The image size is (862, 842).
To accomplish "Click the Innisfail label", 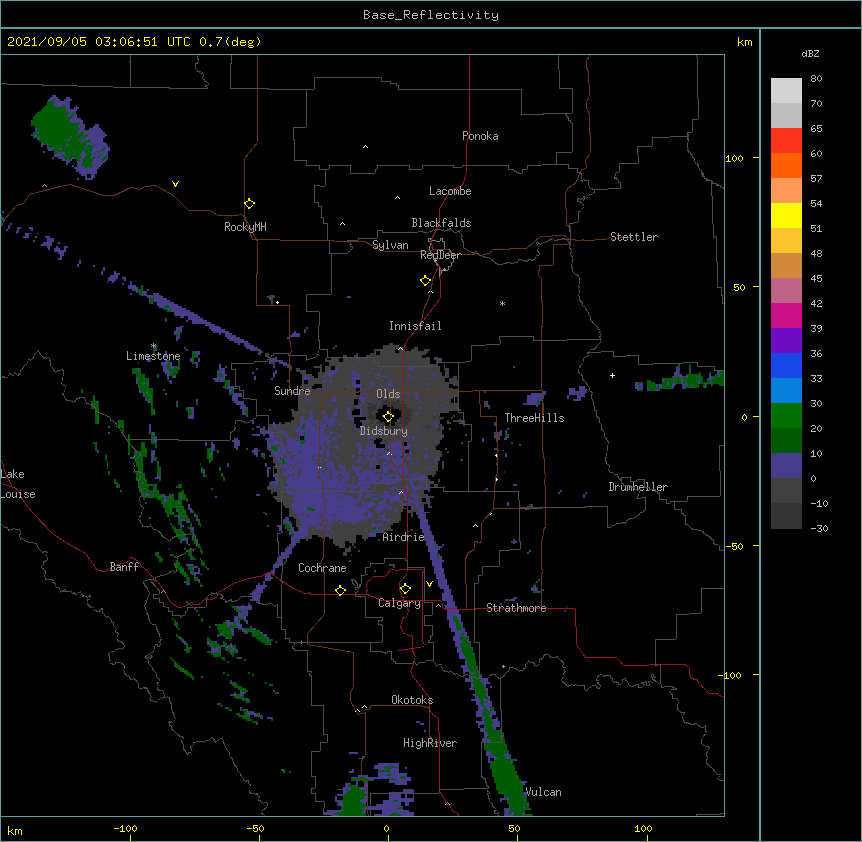I will pyautogui.click(x=415, y=326).
